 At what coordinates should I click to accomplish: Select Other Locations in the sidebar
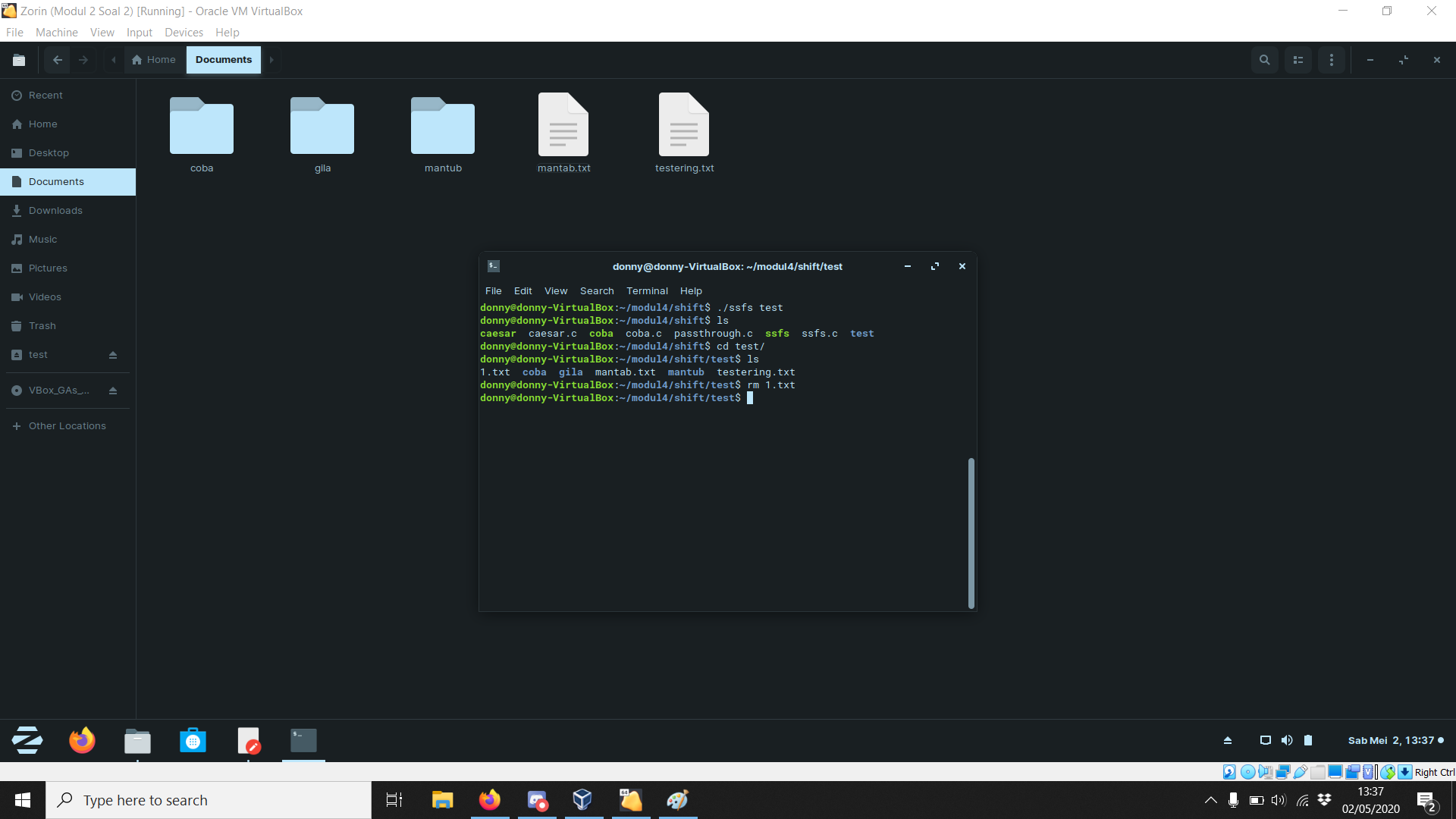pos(66,425)
